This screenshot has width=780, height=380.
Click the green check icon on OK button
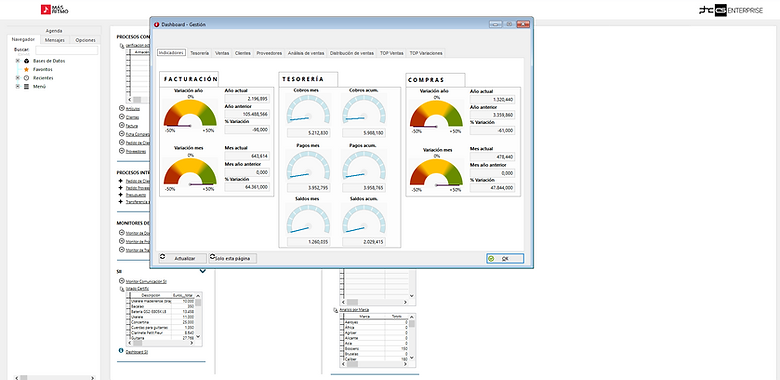[x=491, y=259]
